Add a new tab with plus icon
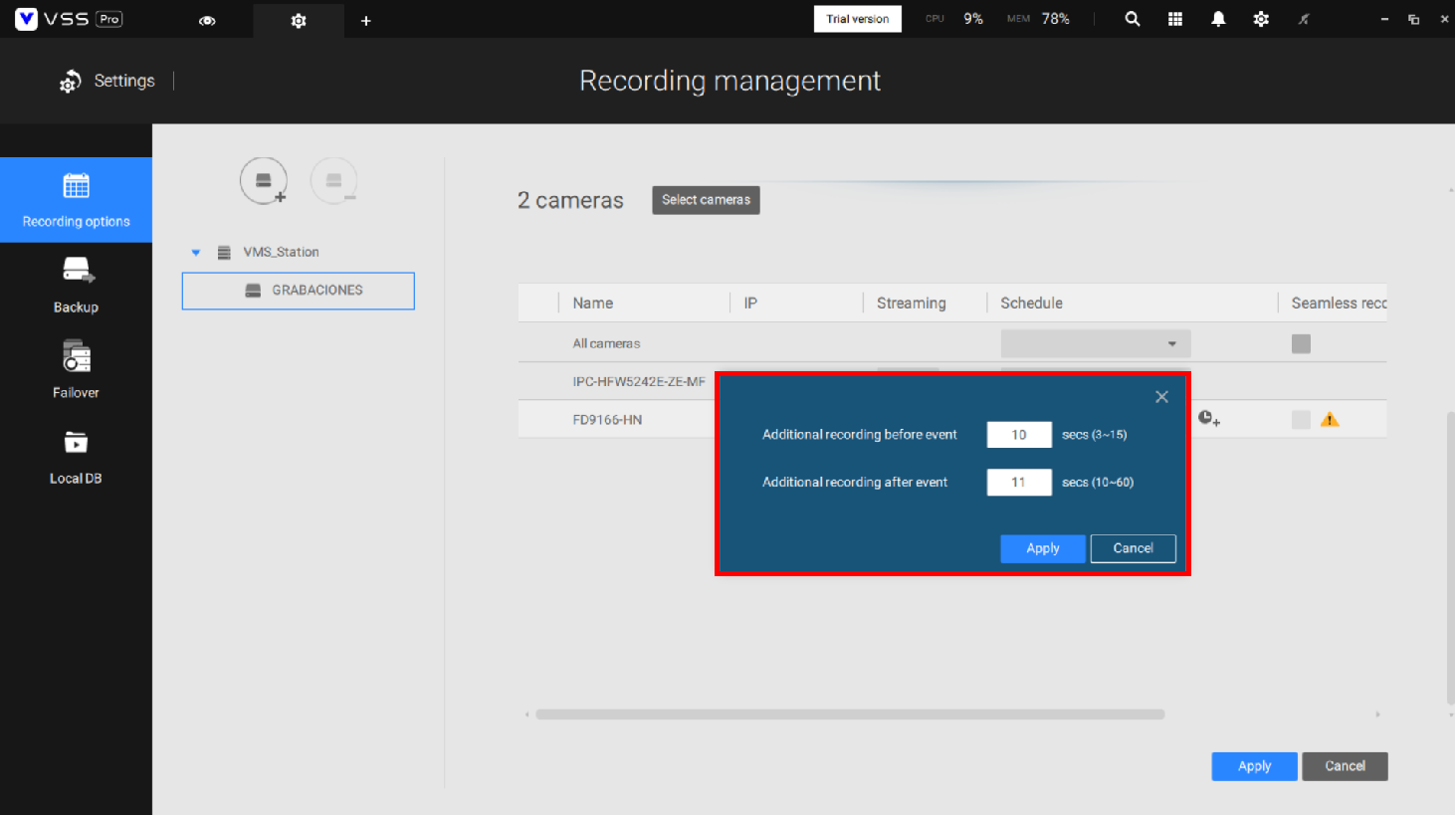This screenshot has width=1456, height=815. (x=366, y=20)
